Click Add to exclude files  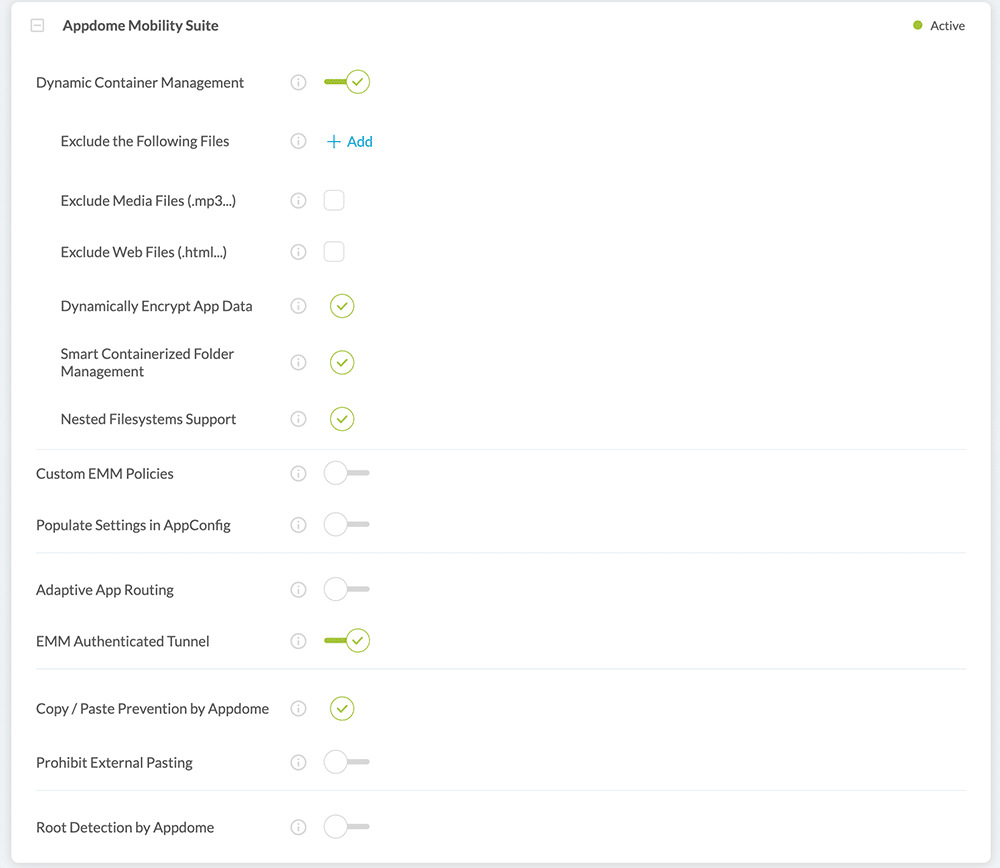(350, 142)
